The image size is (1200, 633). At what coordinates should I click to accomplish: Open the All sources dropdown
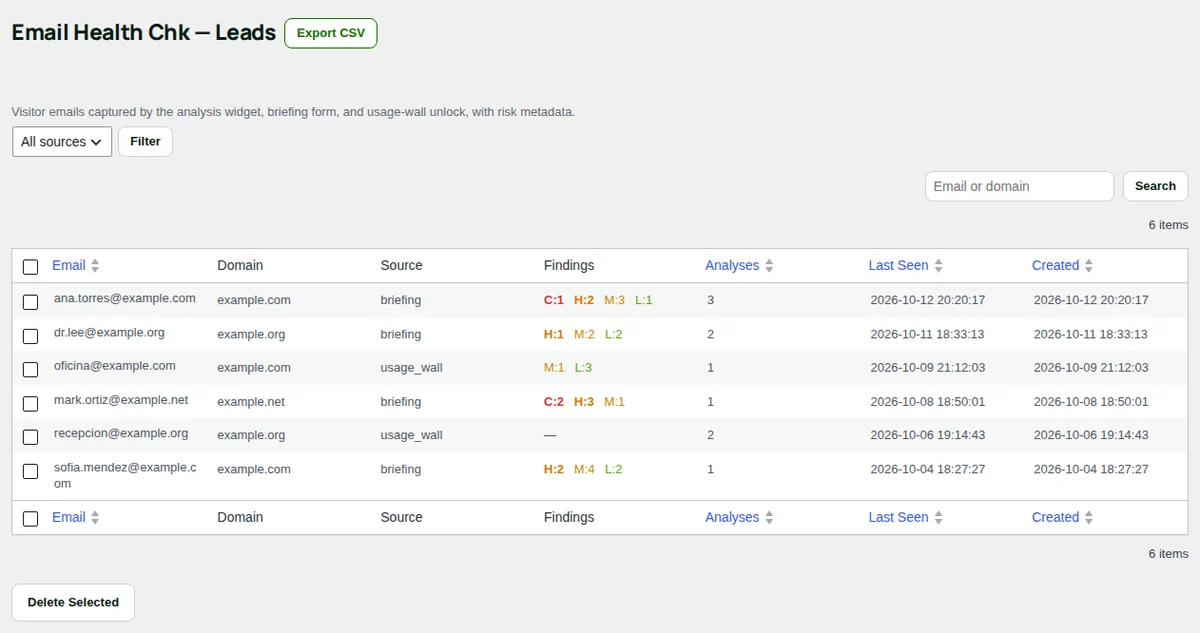pos(62,142)
